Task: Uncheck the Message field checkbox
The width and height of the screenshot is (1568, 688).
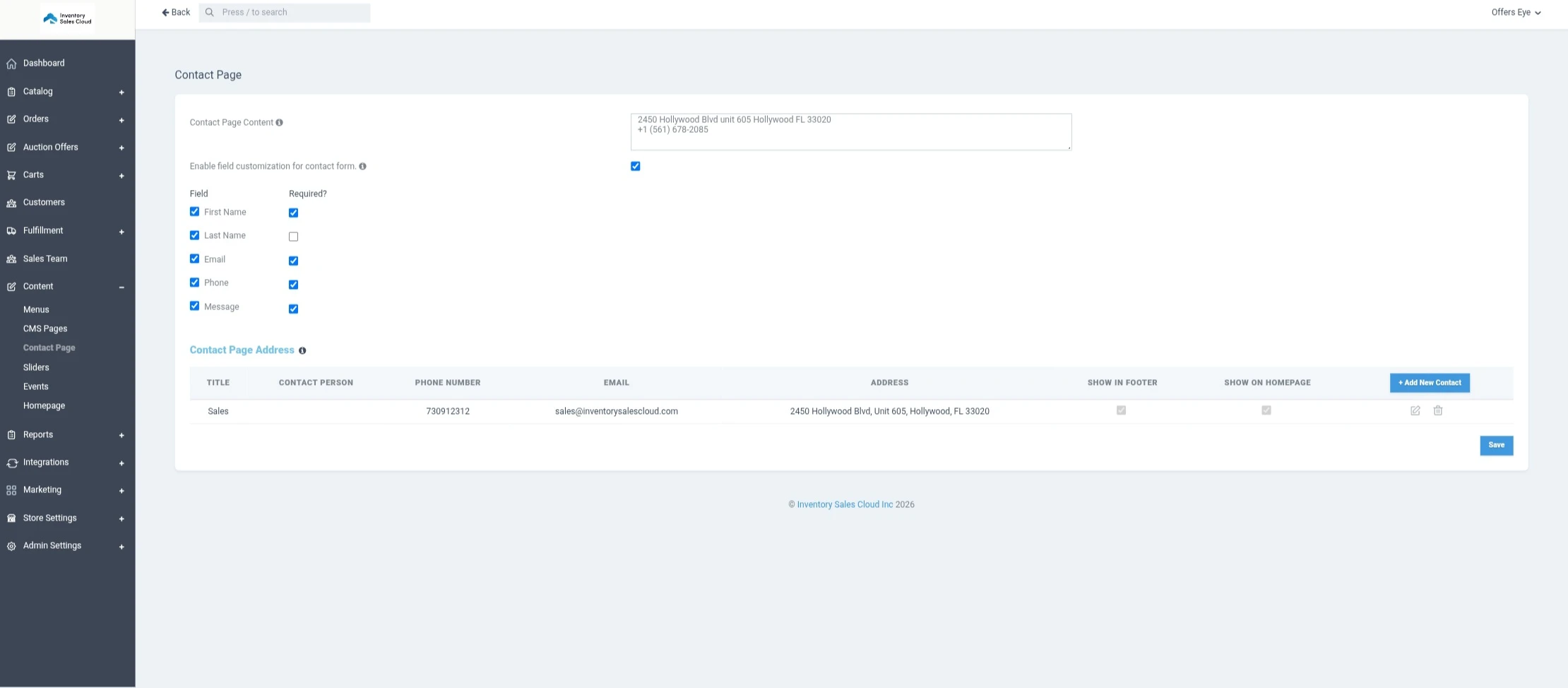Action: (x=194, y=306)
